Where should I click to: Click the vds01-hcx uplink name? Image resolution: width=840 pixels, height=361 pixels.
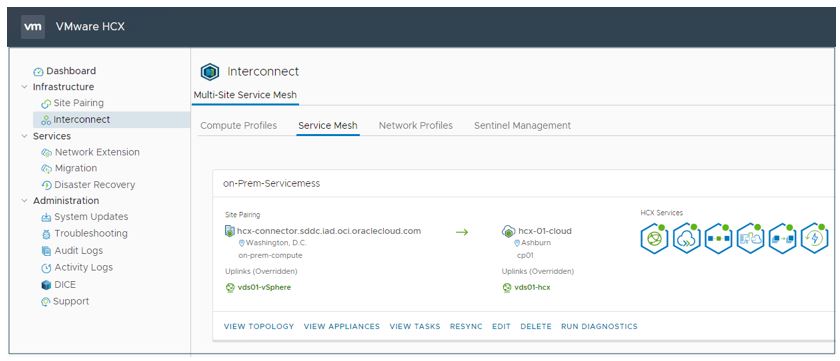point(532,288)
